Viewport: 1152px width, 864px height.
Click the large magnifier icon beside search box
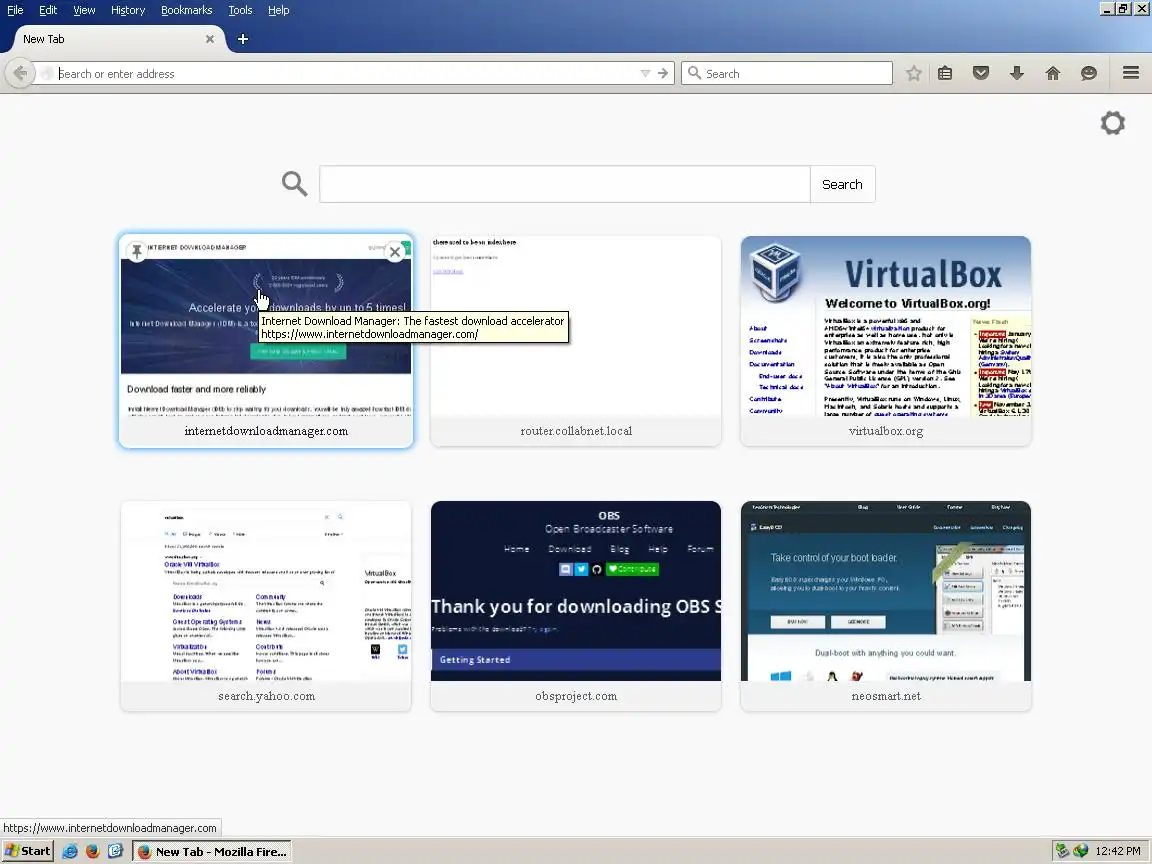[x=295, y=184]
